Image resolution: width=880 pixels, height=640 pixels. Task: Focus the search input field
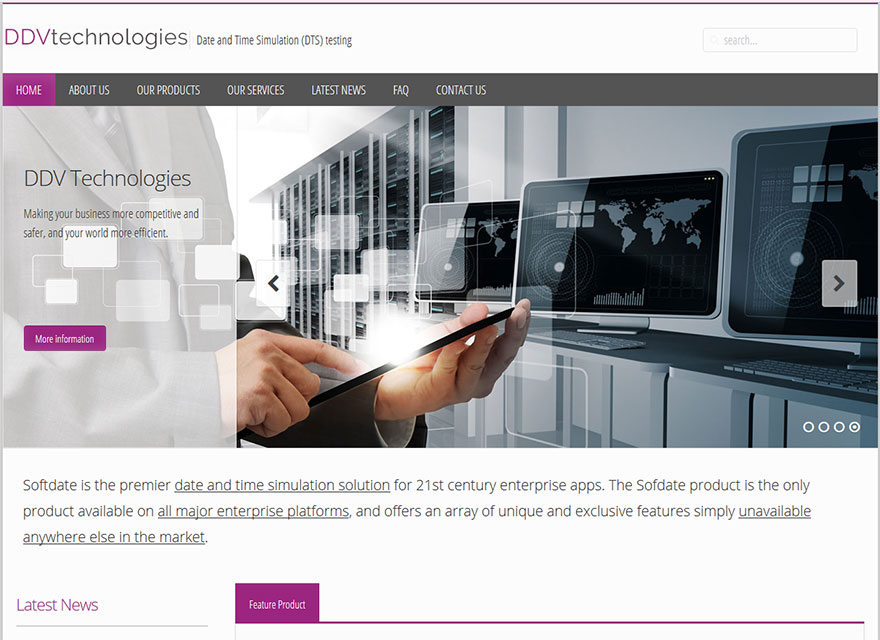tap(780, 40)
